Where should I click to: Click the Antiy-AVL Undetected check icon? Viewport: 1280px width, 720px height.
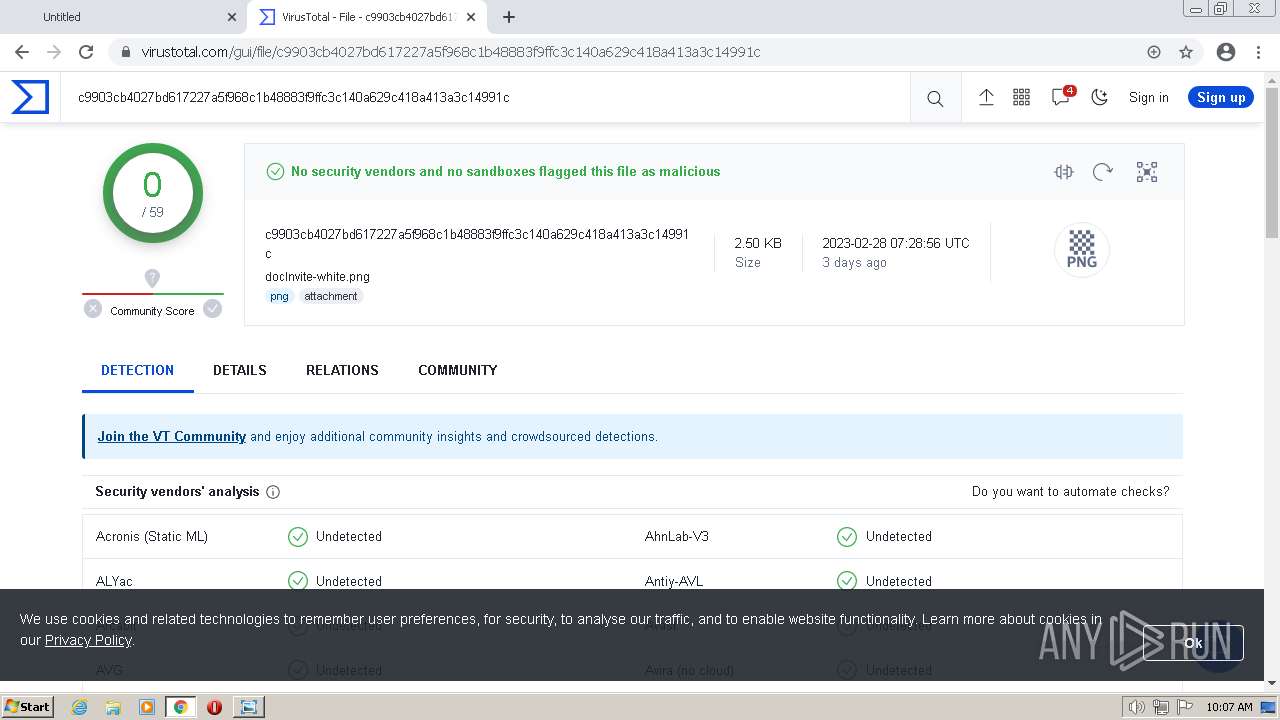click(847, 581)
